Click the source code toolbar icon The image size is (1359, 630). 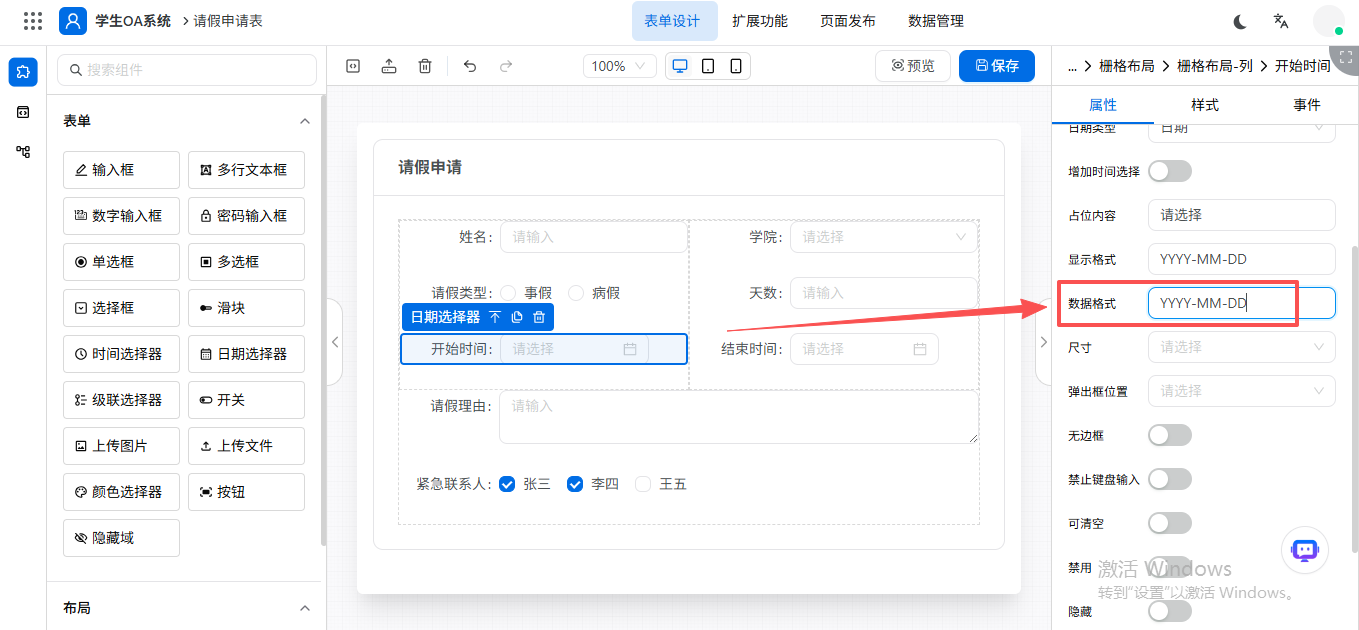(x=353, y=66)
